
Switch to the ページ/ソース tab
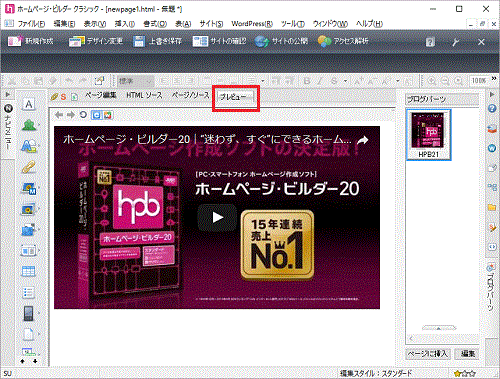pyautogui.click(x=190, y=95)
